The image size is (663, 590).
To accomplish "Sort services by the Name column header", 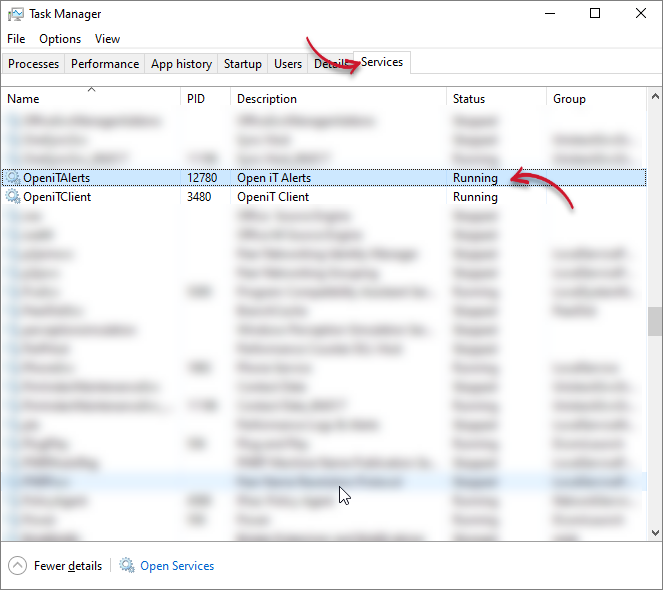I will (24, 99).
